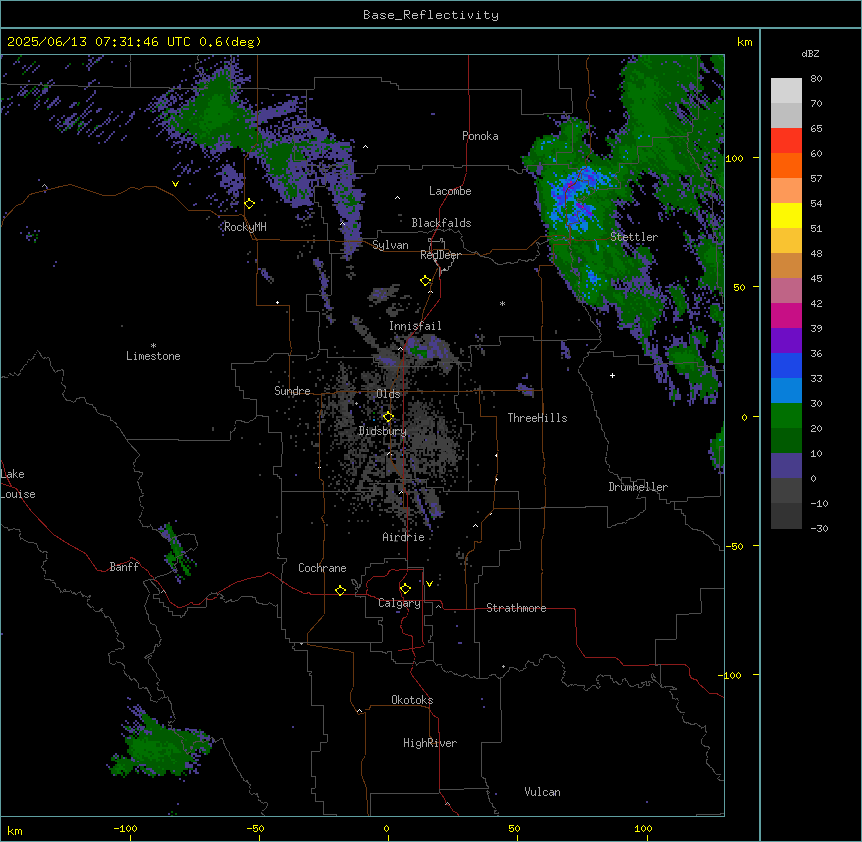Screen dimensions: 862x842
Task: Click the Airdrie label
Action: click(x=404, y=537)
